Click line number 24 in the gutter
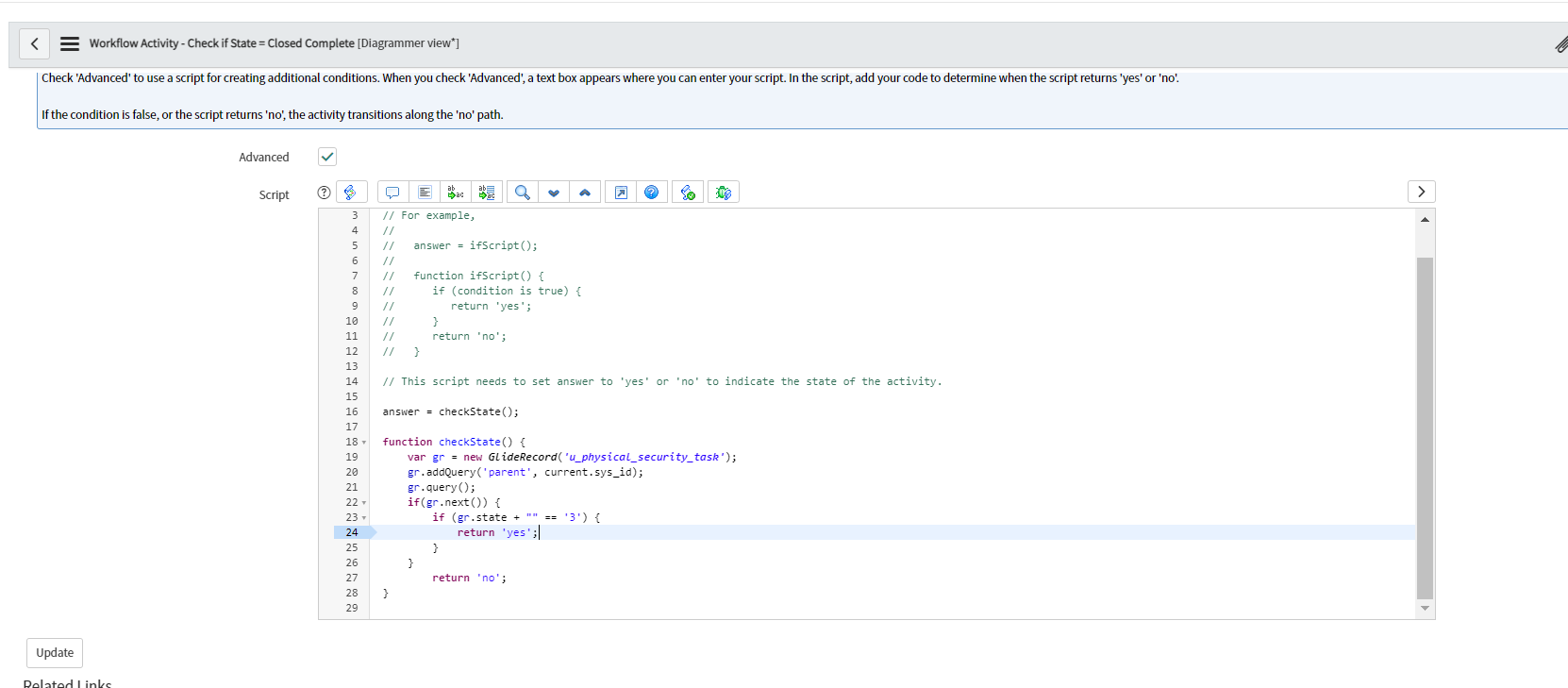 [x=352, y=533]
